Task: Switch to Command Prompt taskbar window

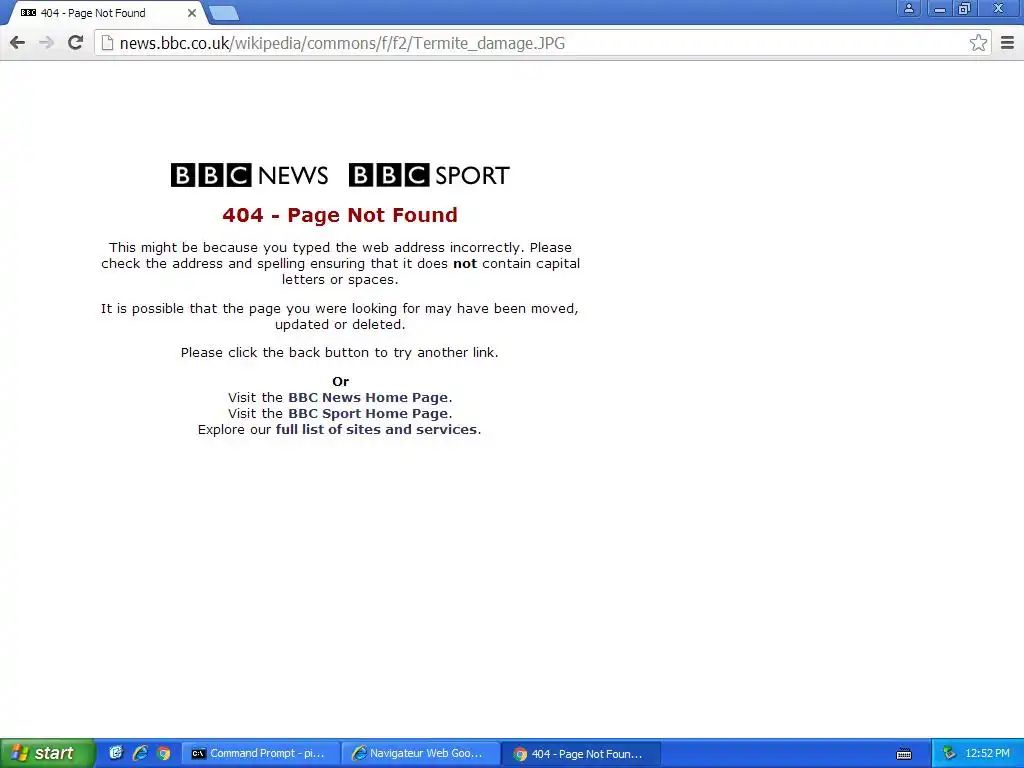Action: click(x=261, y=754)
